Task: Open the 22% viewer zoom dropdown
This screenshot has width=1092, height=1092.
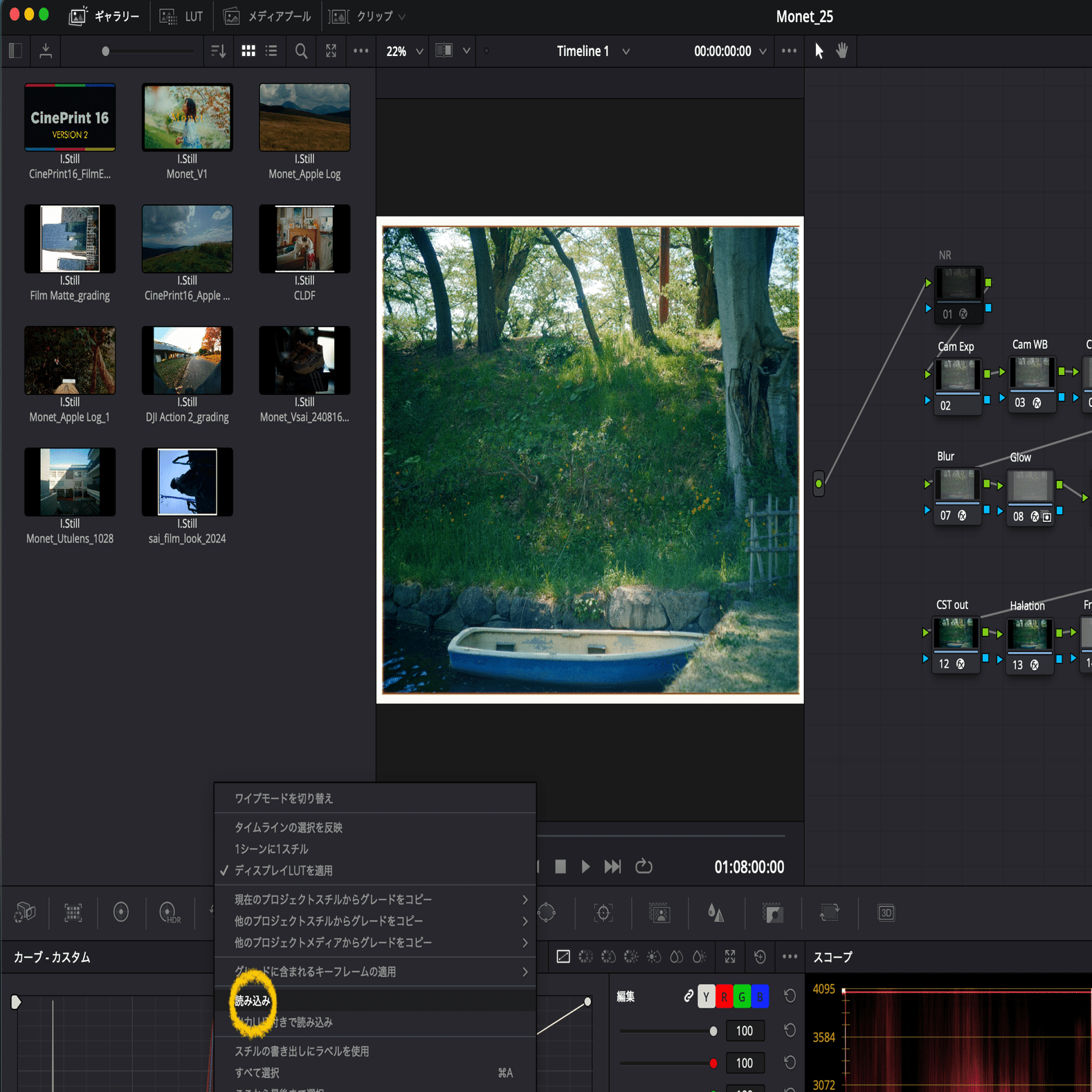Action: tap(404, 51)
